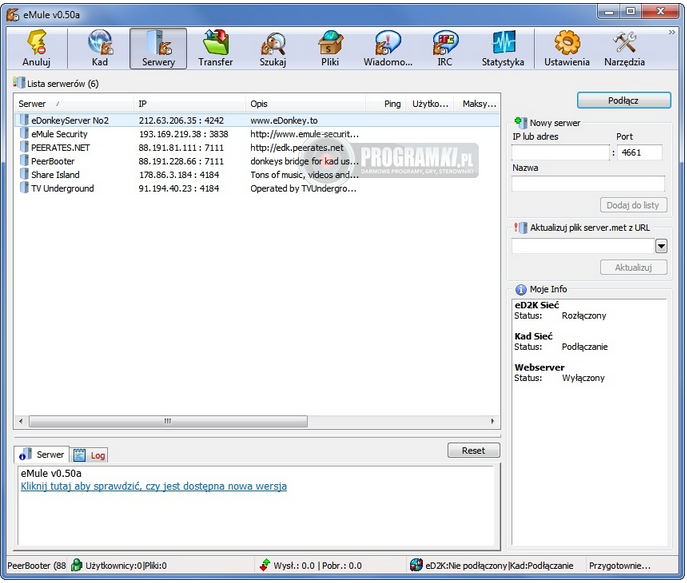Open the Statystyka statistics icon

click(x=503, y=42)
